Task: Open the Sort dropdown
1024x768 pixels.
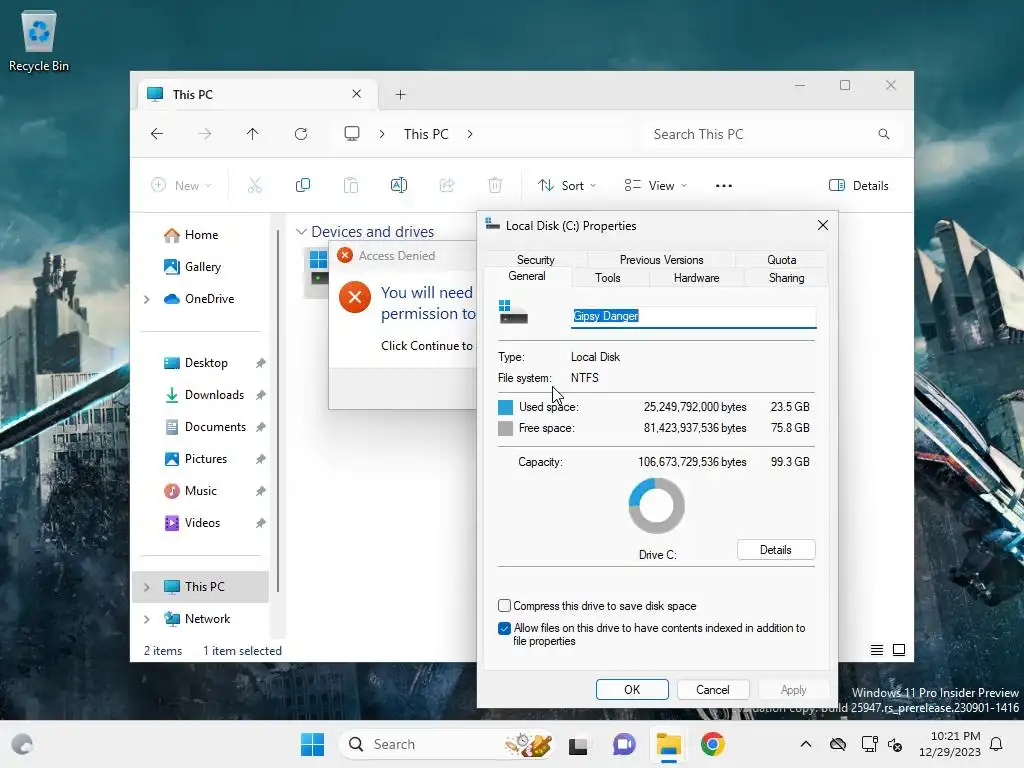Action: pos(566,185)
